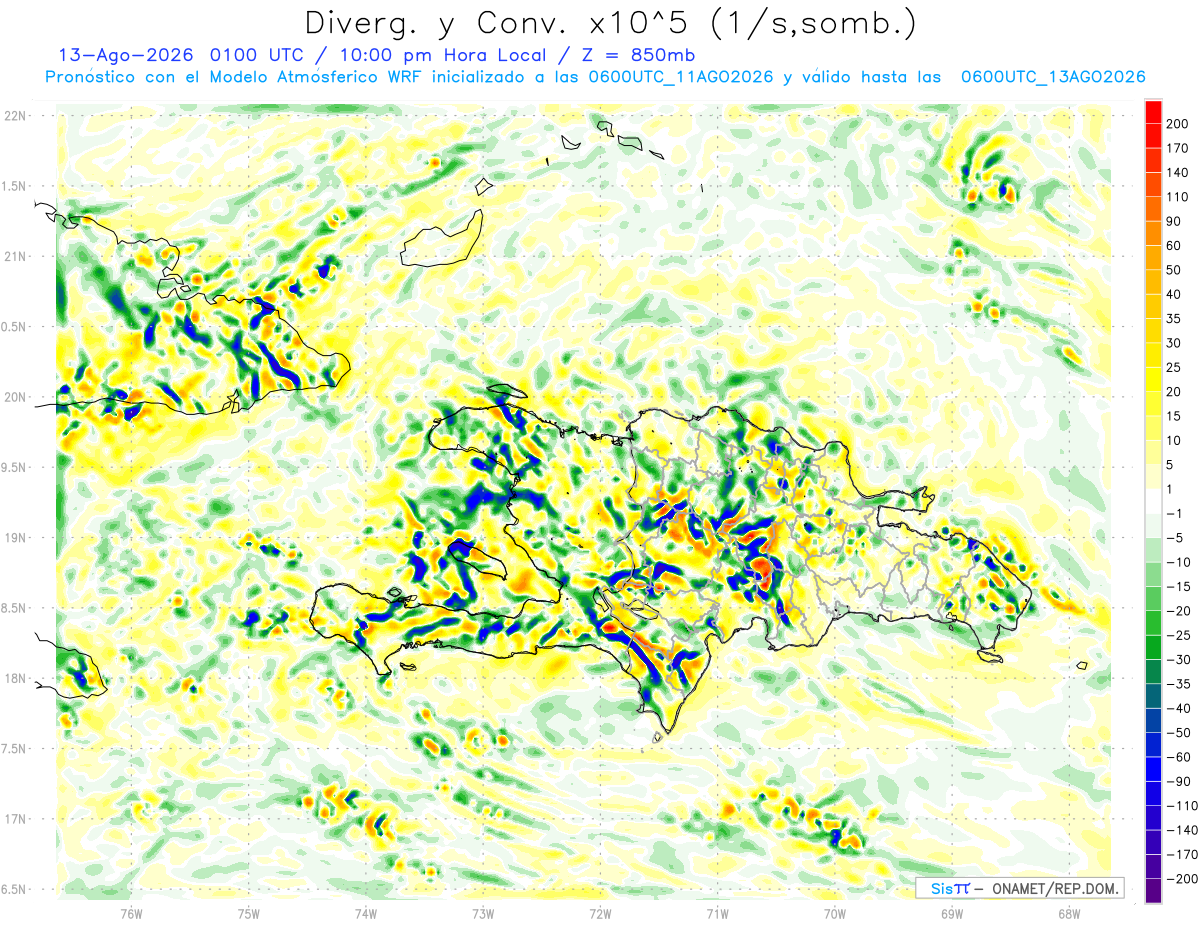1200x927 pixels.
Task: Click the colorbar value -90
Action: (1181, 781)
